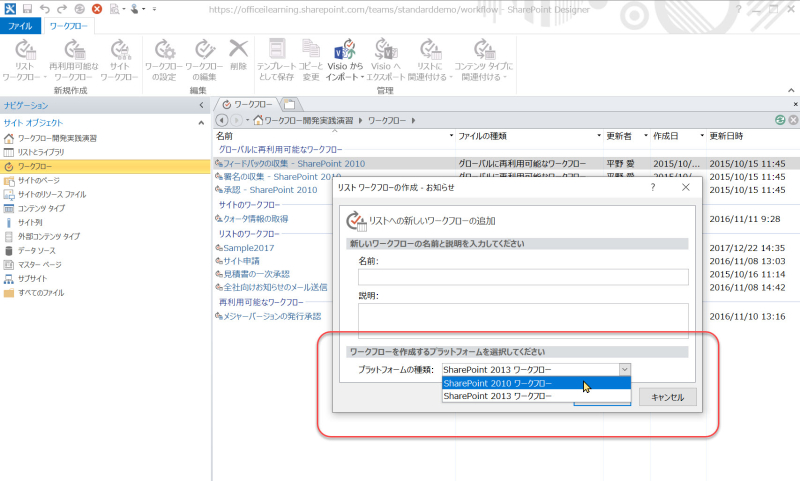The height and width of the screenshot is (481, 800).
Task: Collapse the サイト オブジェクト section
Action: click(x=201, y=123)
